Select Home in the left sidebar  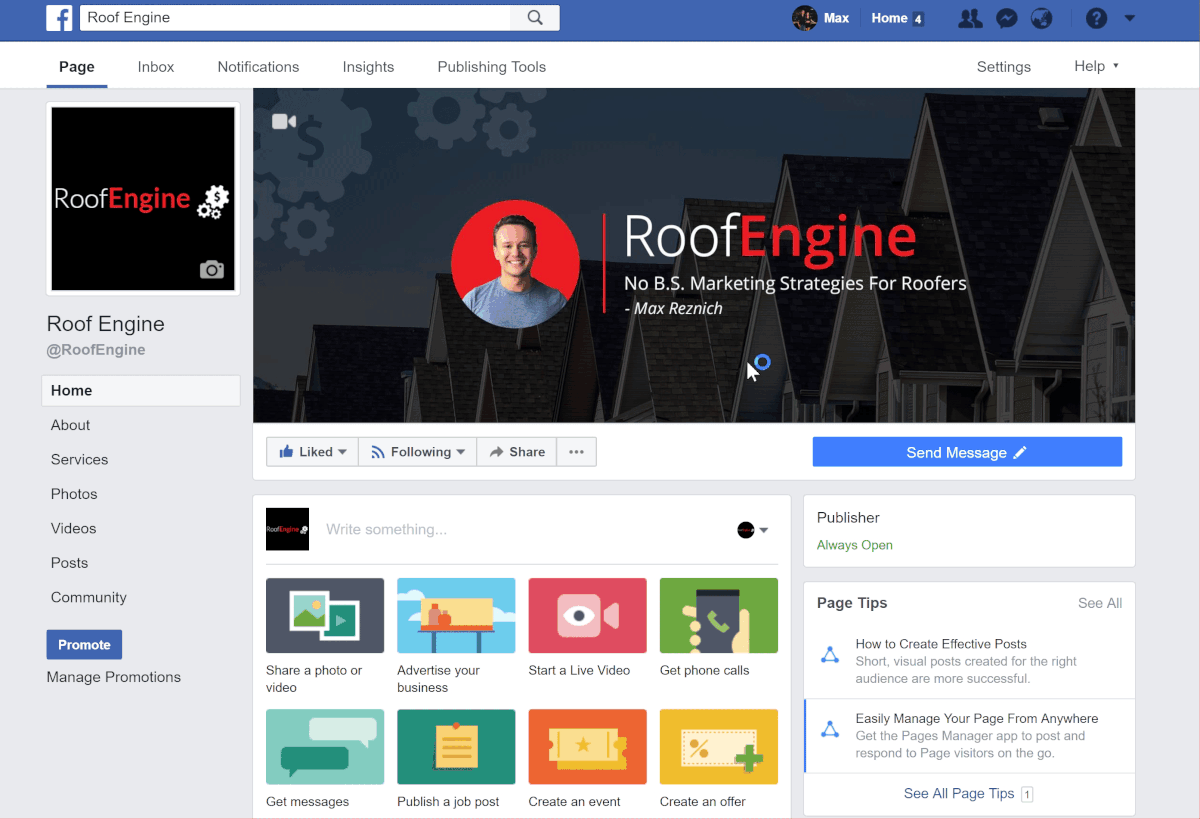click(141, 391)
